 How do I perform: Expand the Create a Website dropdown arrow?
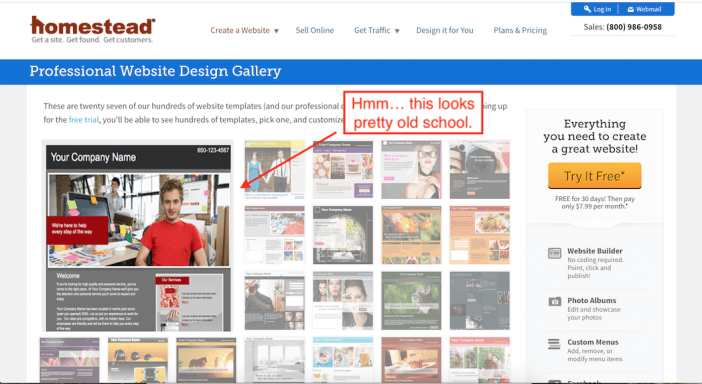click(276, 31)
